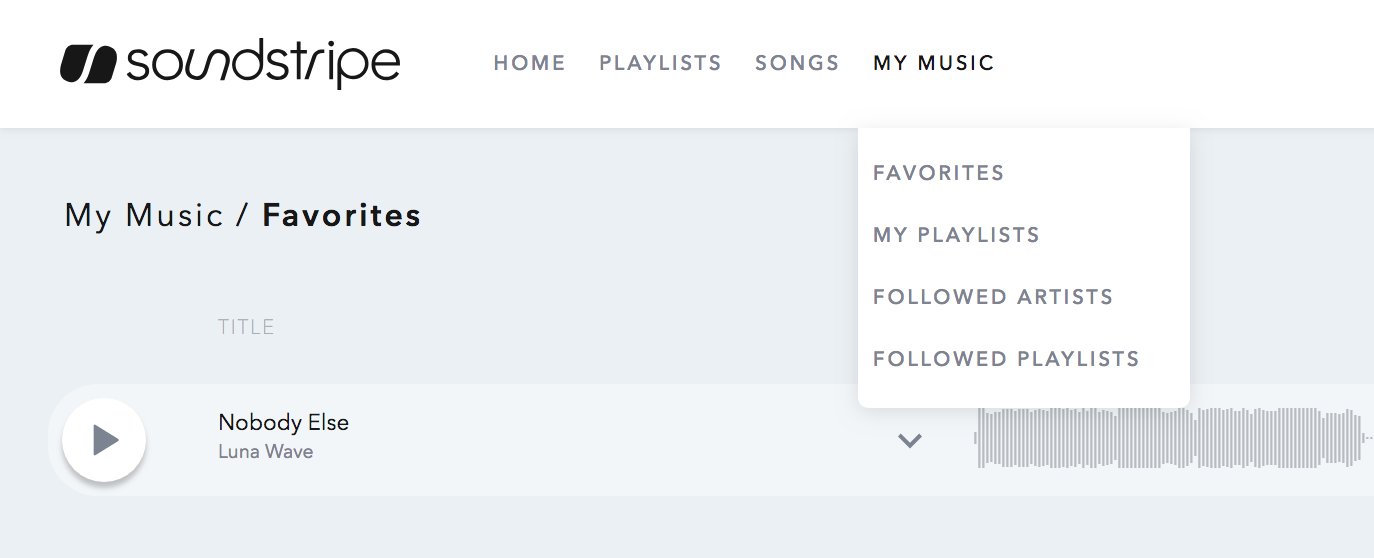Viewport: 1374px width, 558px height.
Task: Click the bold Favorites breadcrumb heading
Action: (x=341, y=215)
